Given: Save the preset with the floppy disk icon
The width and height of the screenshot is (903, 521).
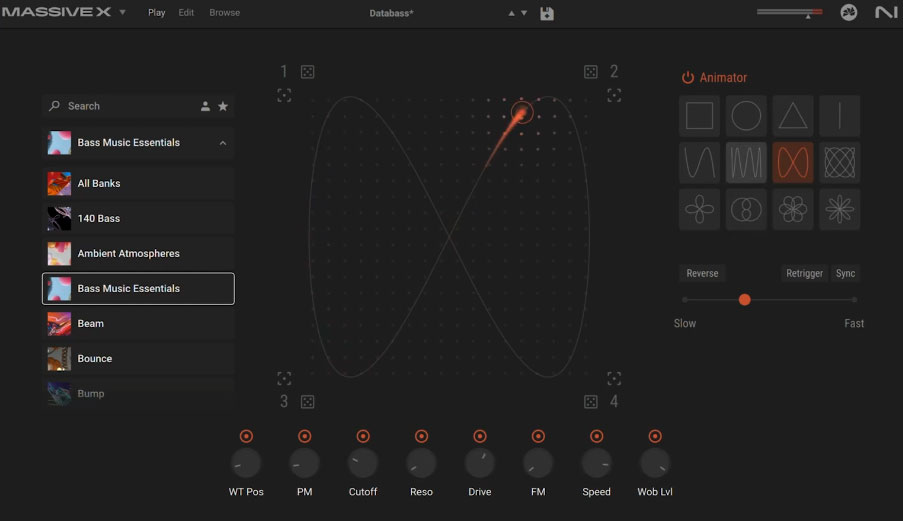Looking at the screenshot, I should pyautogui.click(x=547, y=13).
